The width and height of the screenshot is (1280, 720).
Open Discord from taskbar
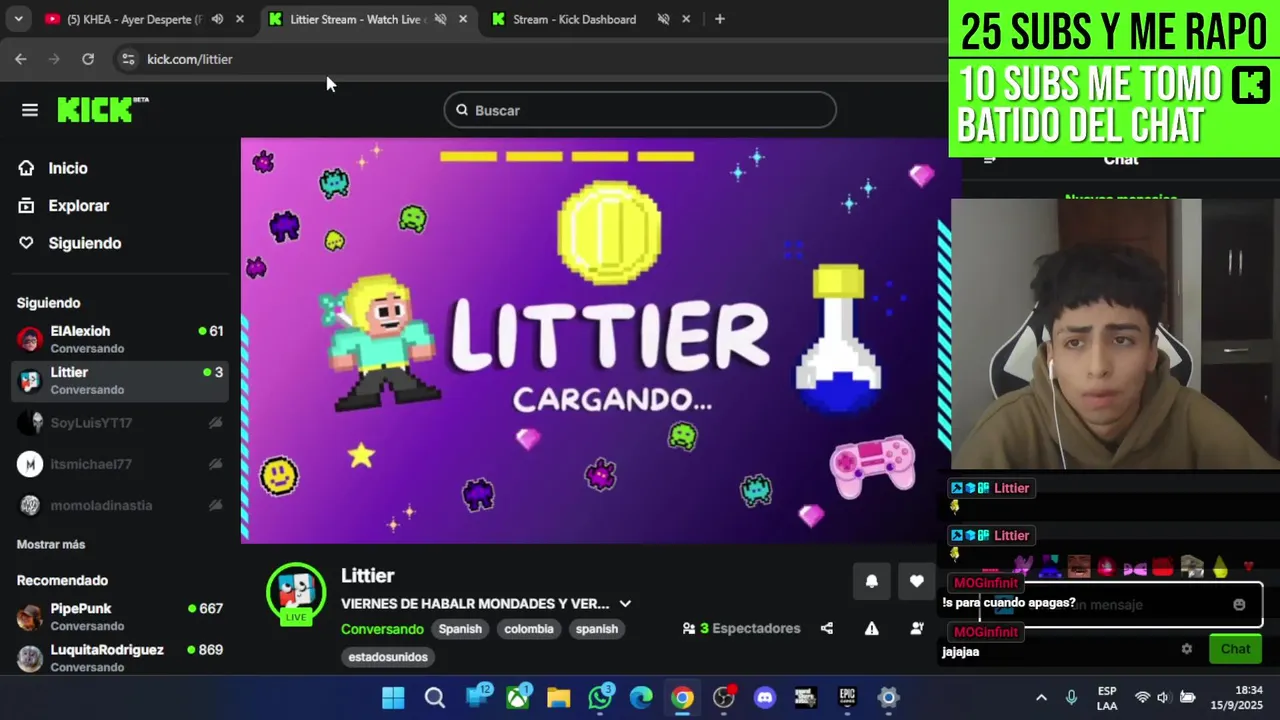tap(765, 698)
